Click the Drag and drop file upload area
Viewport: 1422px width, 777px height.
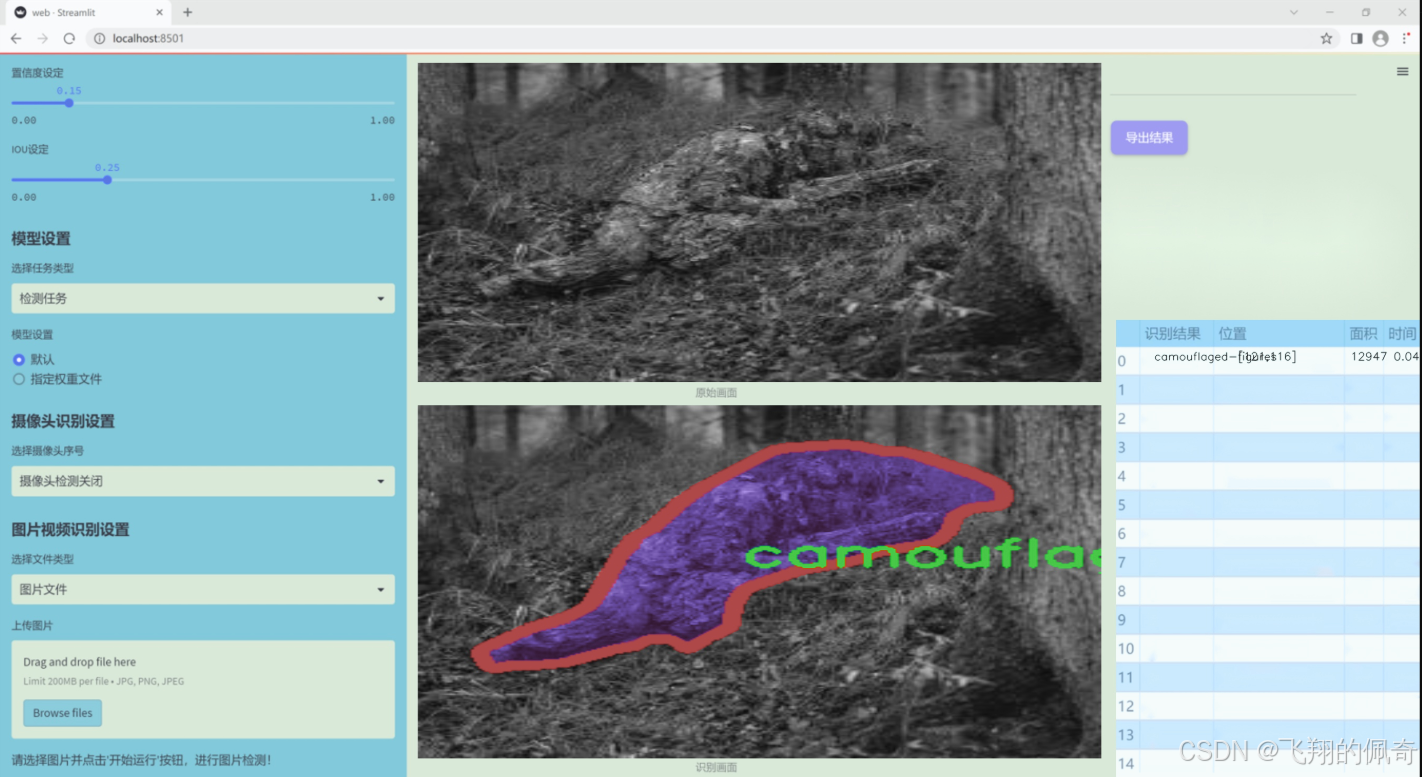tap(203, 689)
